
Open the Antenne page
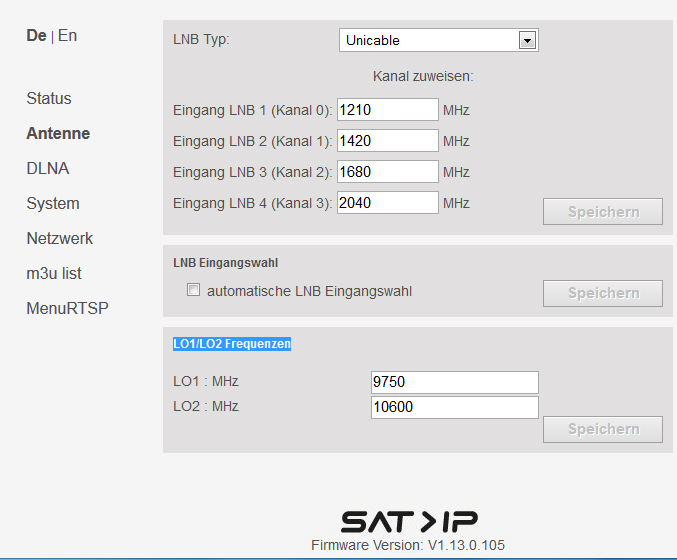coord(58,134)
